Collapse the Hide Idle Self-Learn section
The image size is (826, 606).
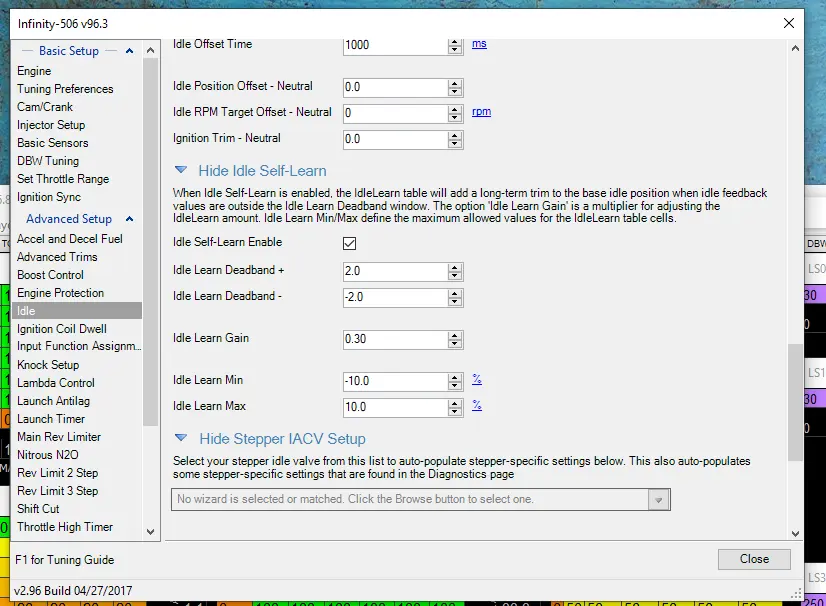[181, 170]
